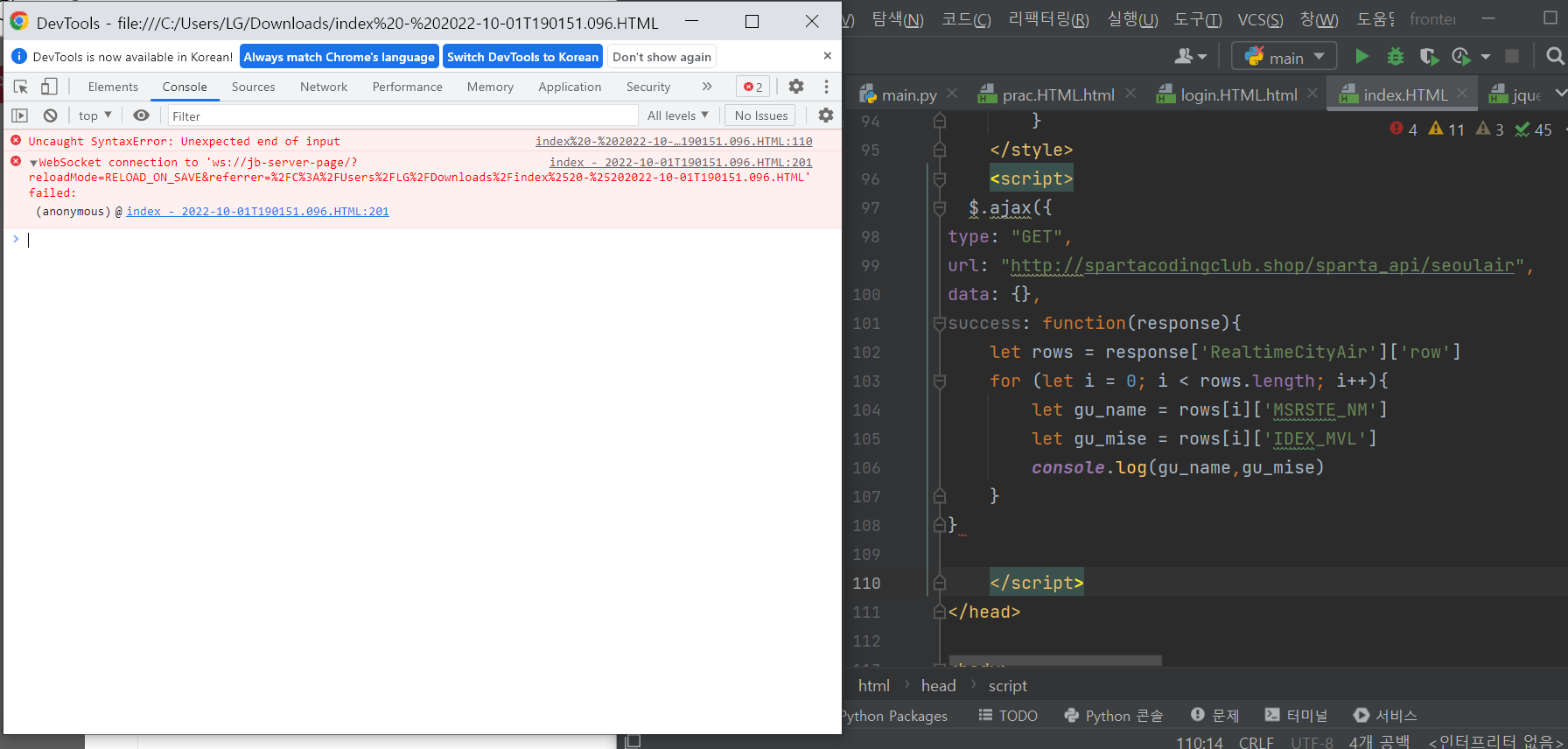Activate the DevTools inspect element picker

(x=21, y=87)
